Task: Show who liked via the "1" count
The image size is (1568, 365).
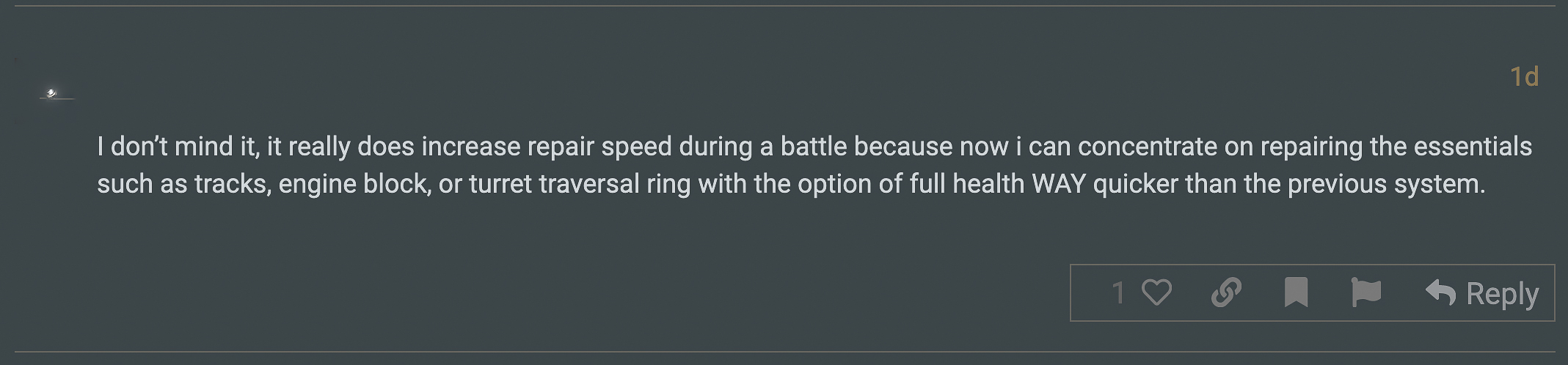Action: [1118, 293]
